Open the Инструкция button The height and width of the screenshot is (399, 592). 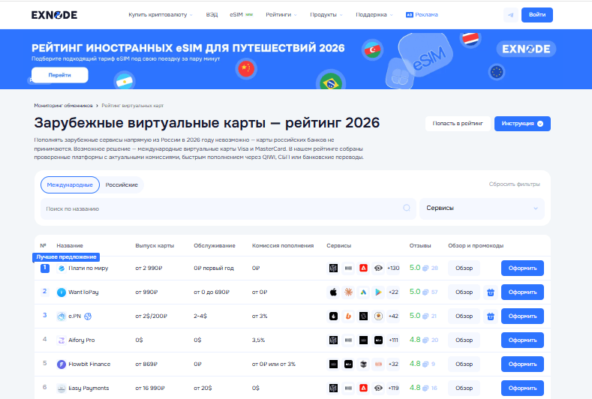(523, 123)
